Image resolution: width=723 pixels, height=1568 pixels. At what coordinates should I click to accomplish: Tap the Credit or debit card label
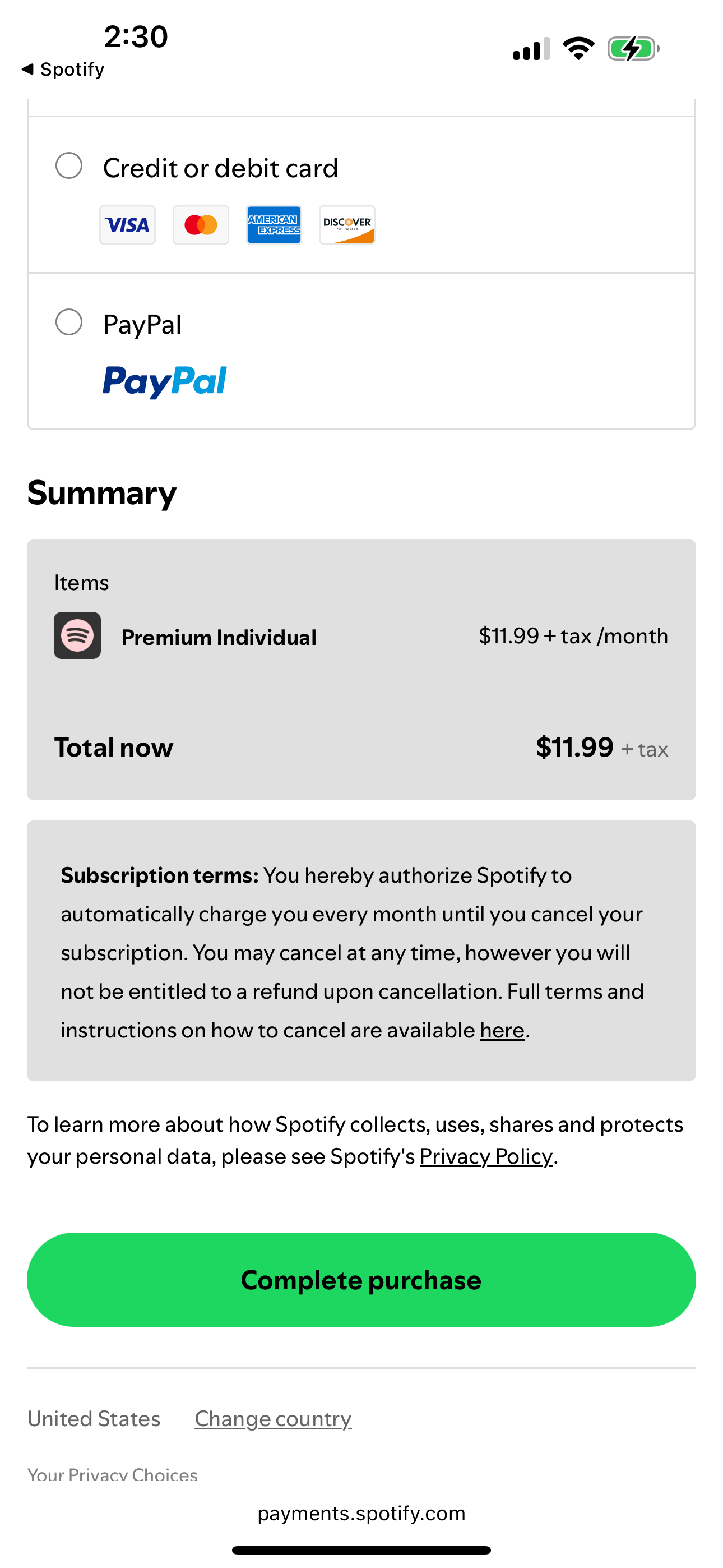click(x=220, y=168)
